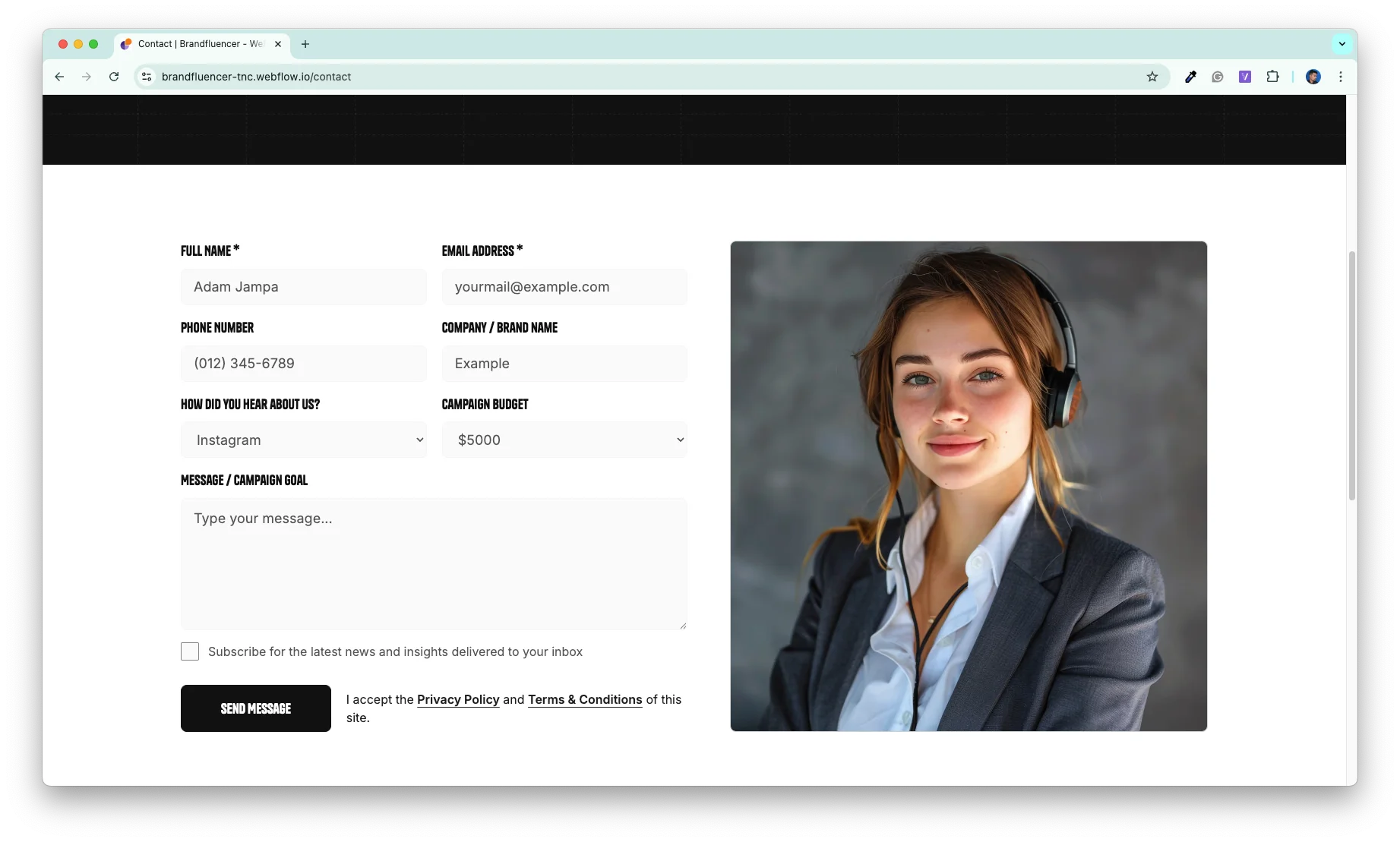This screenshot has width=1400, height=842.
Task: Enable the newsletter subscription checkbox
Action: click(189, 651)
